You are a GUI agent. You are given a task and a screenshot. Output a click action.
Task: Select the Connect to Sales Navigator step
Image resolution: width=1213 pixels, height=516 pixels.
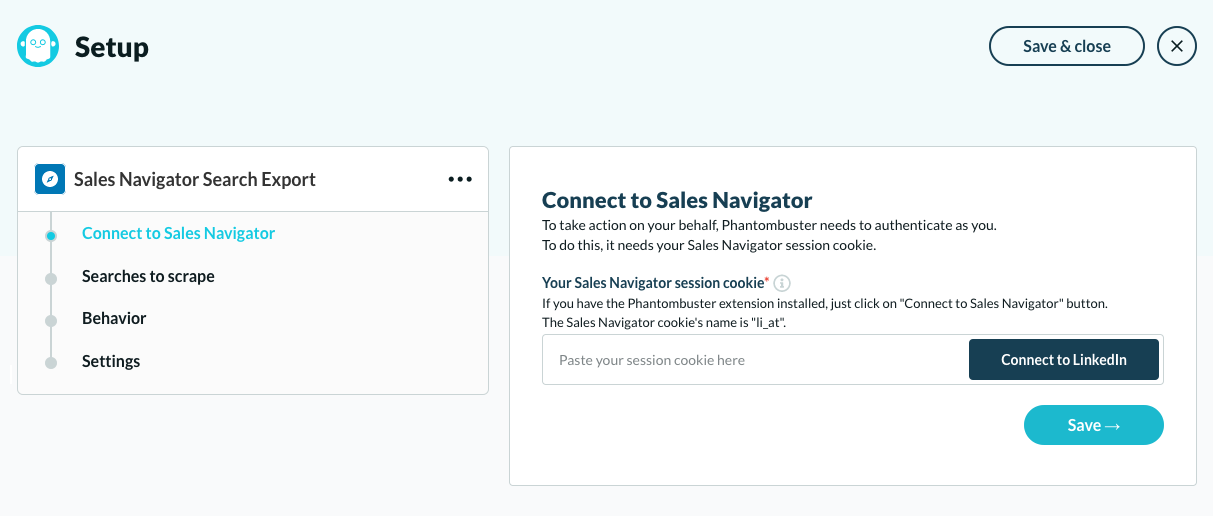click(x=179, y=234)
